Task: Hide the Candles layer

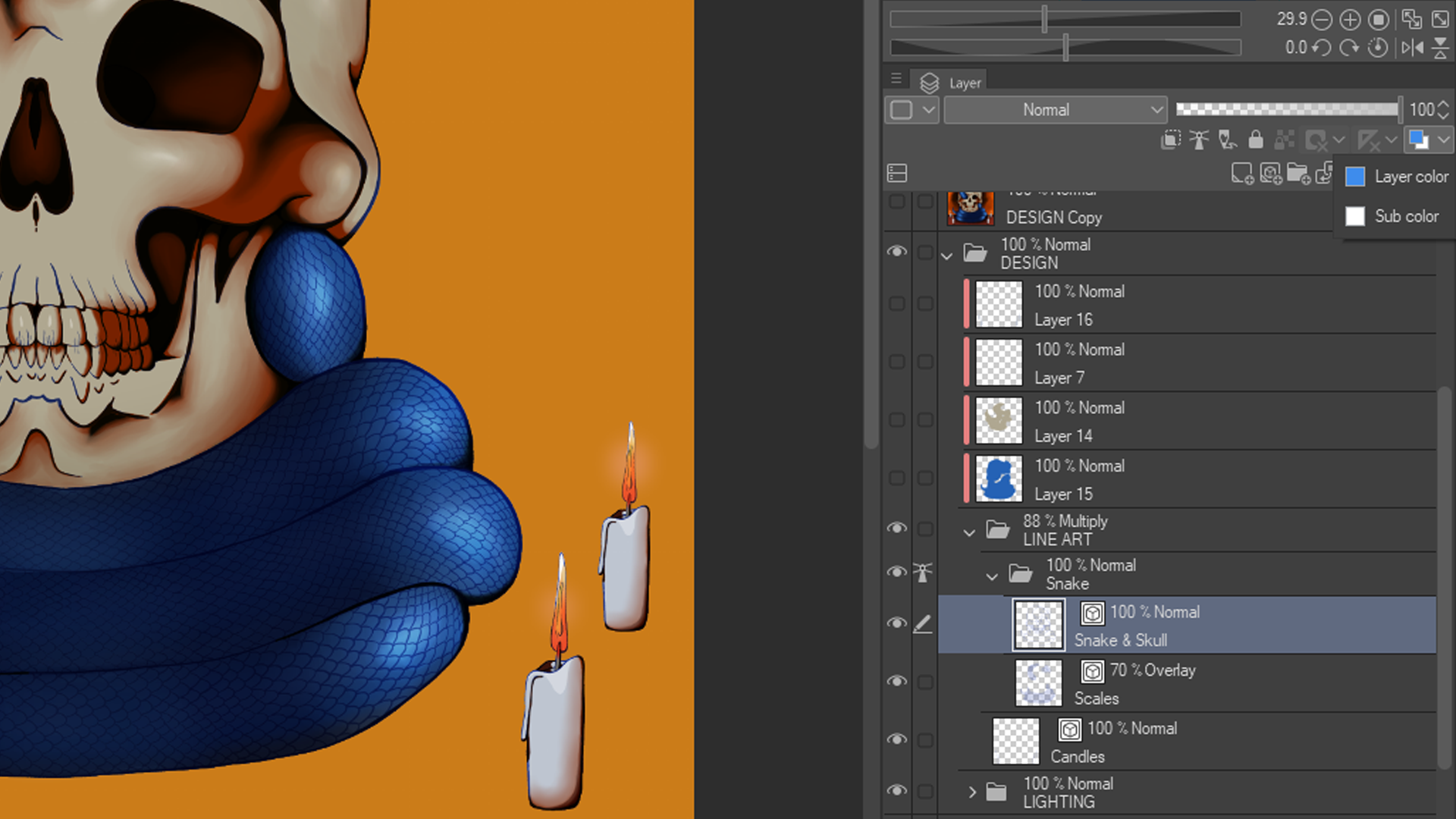Action: pos(897,739)
